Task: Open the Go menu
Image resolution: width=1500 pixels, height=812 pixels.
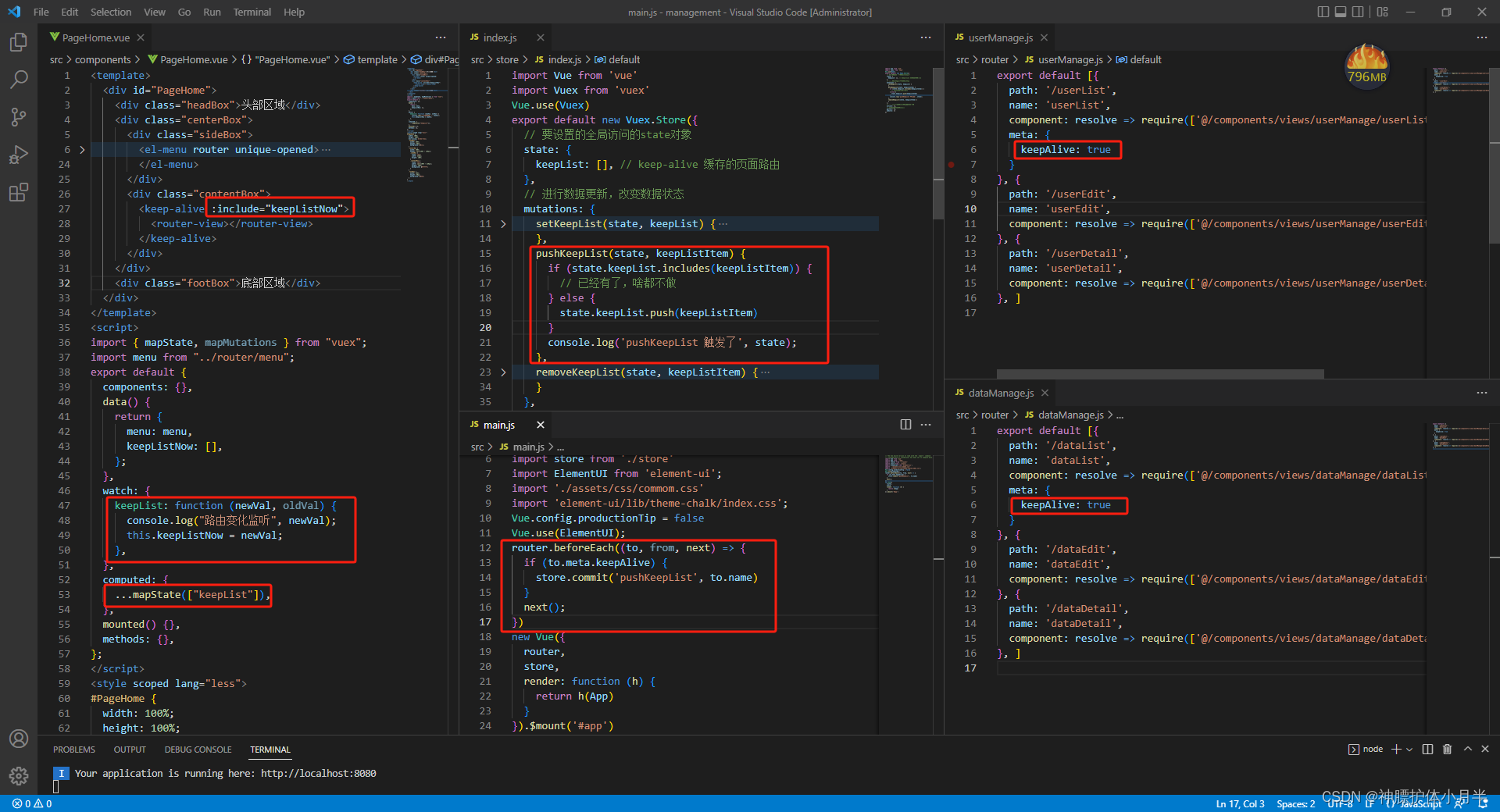Action: click(x=184, y=12)
